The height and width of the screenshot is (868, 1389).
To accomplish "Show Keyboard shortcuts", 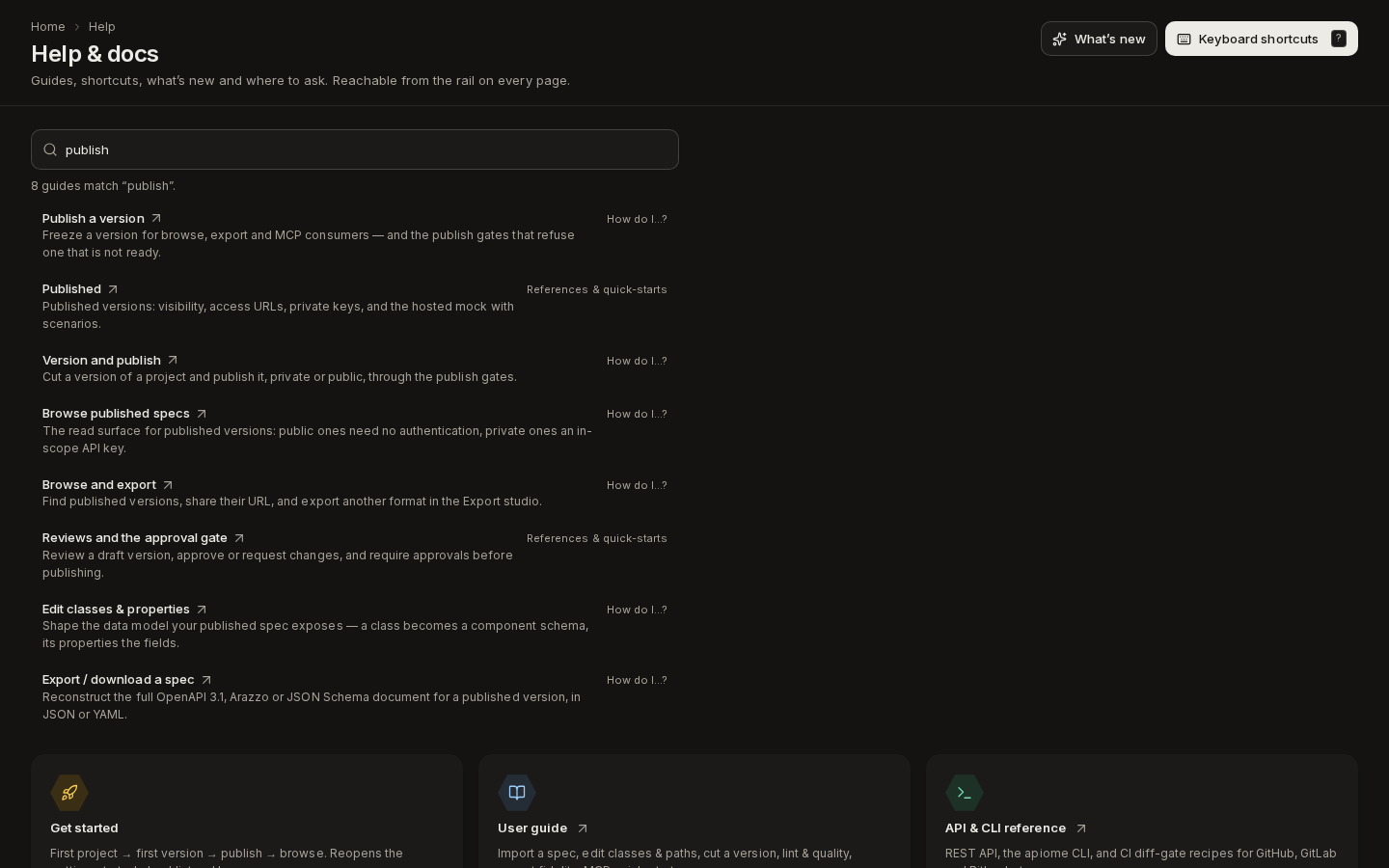I will [1262, 39].
